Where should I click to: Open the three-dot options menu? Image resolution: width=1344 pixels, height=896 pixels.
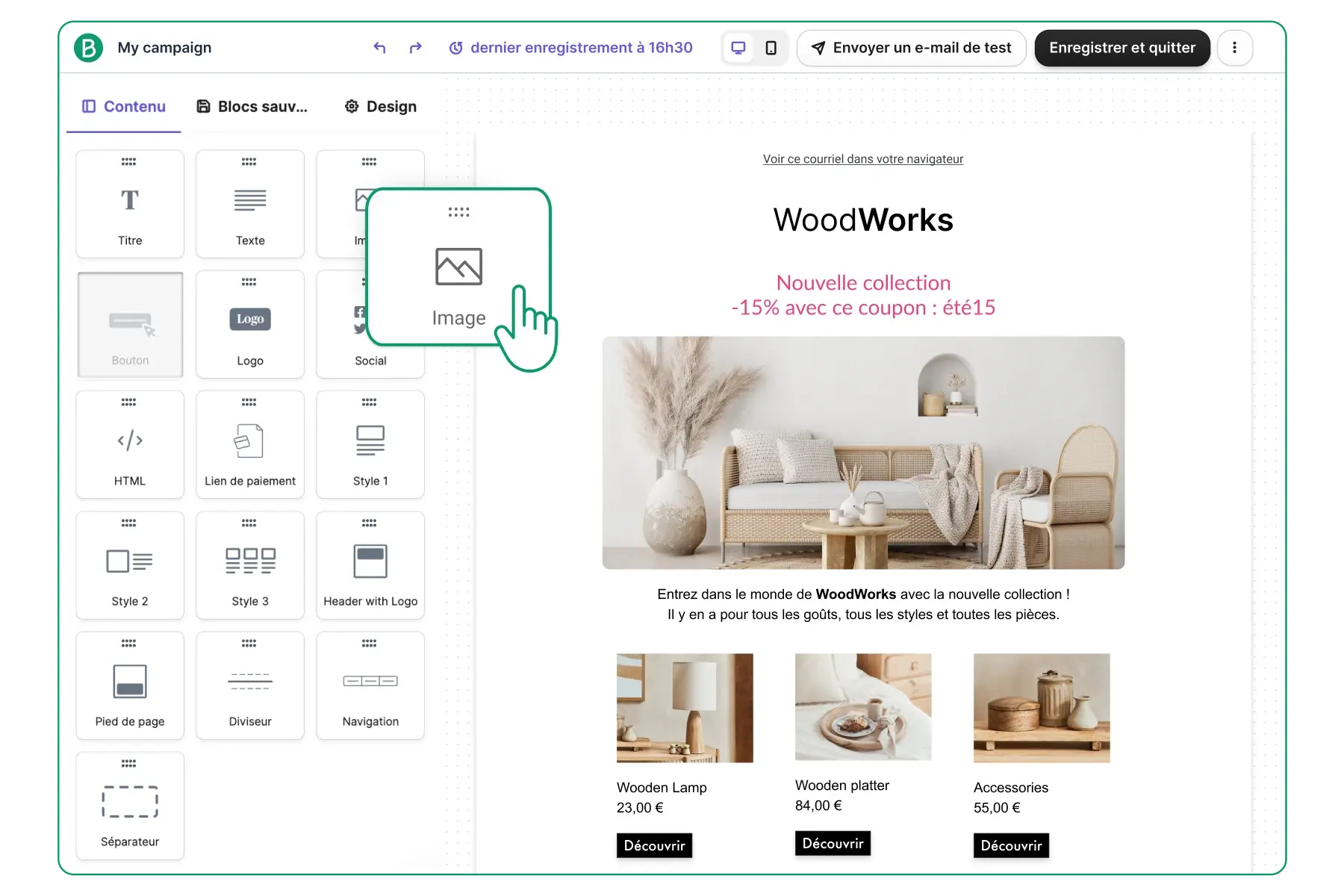(x=1236, y=47)
